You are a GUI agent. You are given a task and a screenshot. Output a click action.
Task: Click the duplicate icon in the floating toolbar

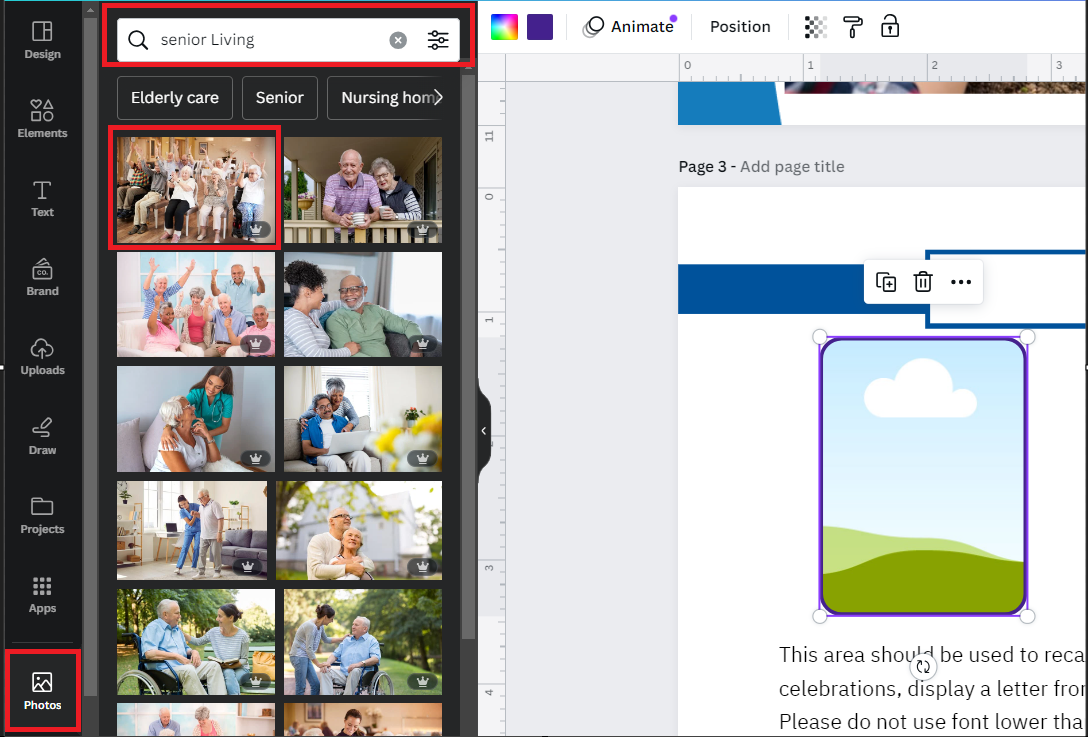coord(886,282)
